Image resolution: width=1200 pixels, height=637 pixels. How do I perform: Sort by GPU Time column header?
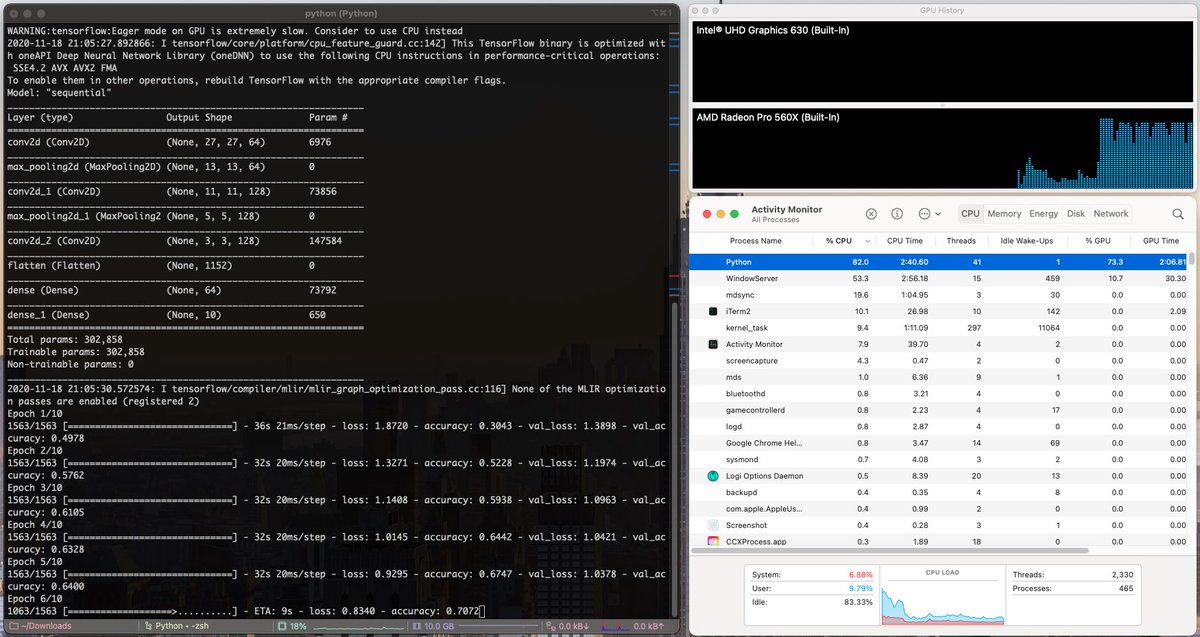click(1160, 241)
